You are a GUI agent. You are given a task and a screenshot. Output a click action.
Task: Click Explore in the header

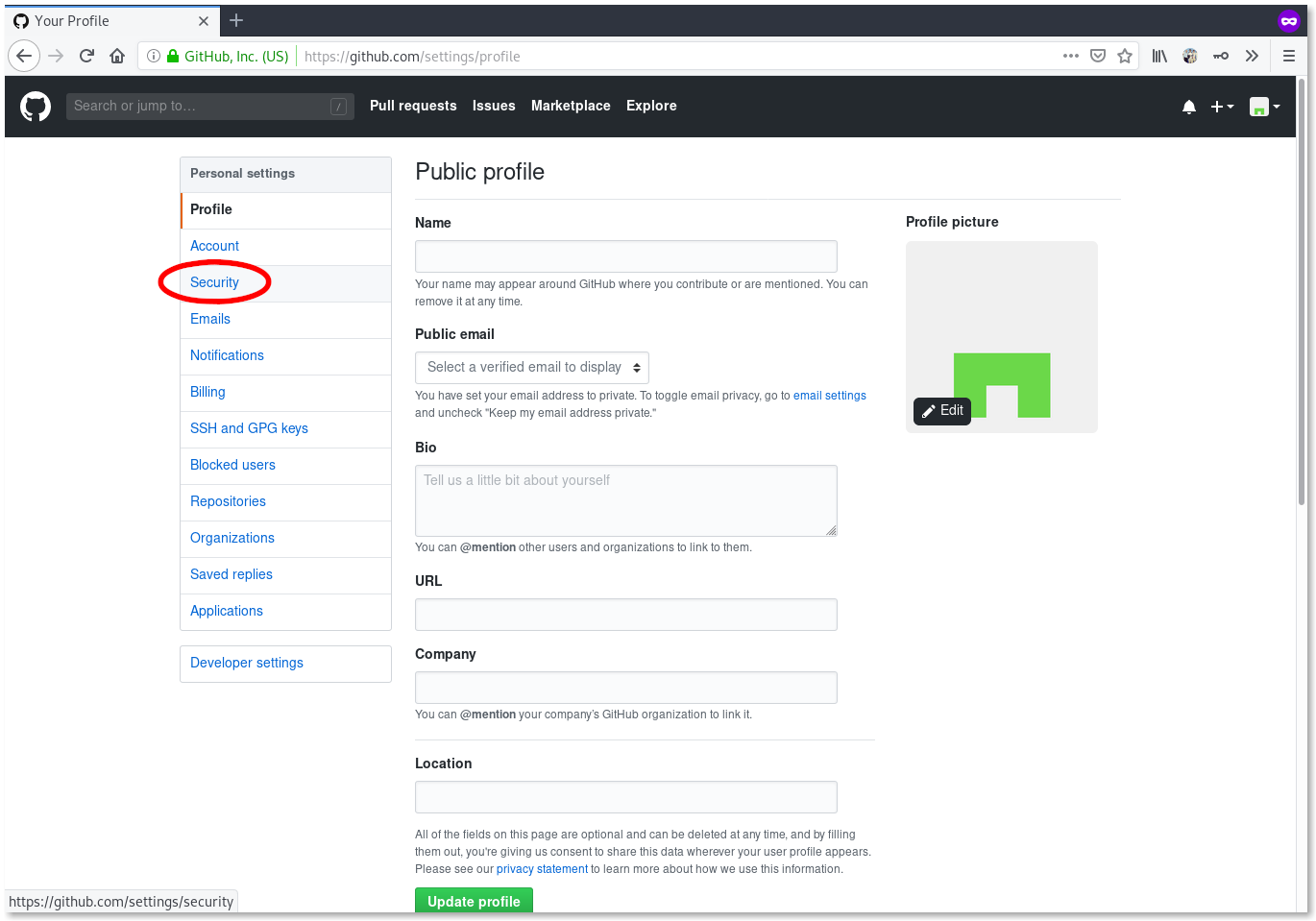[651, 106]
